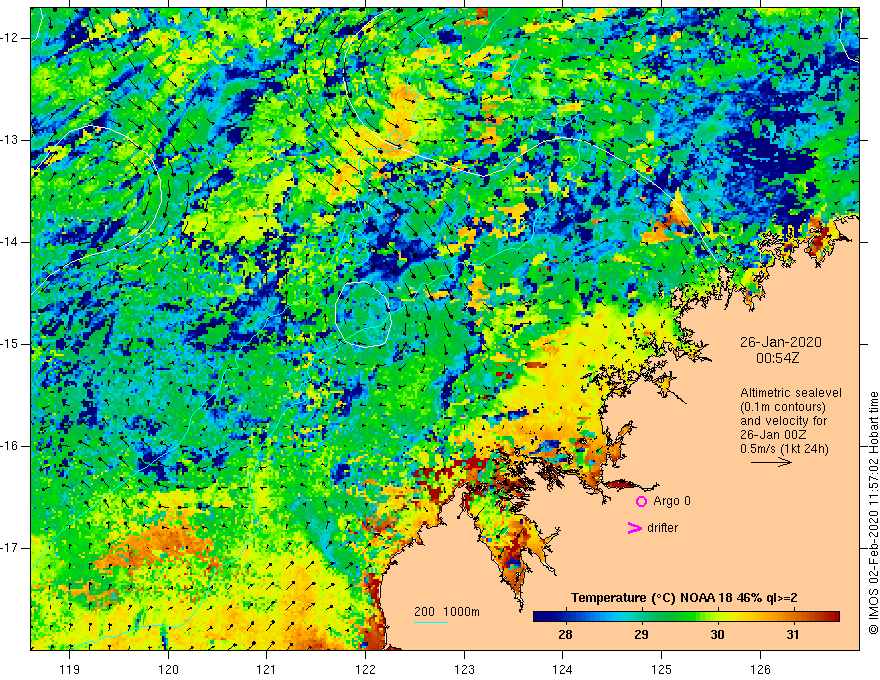Click longitude axis label 120

point(168,669)
